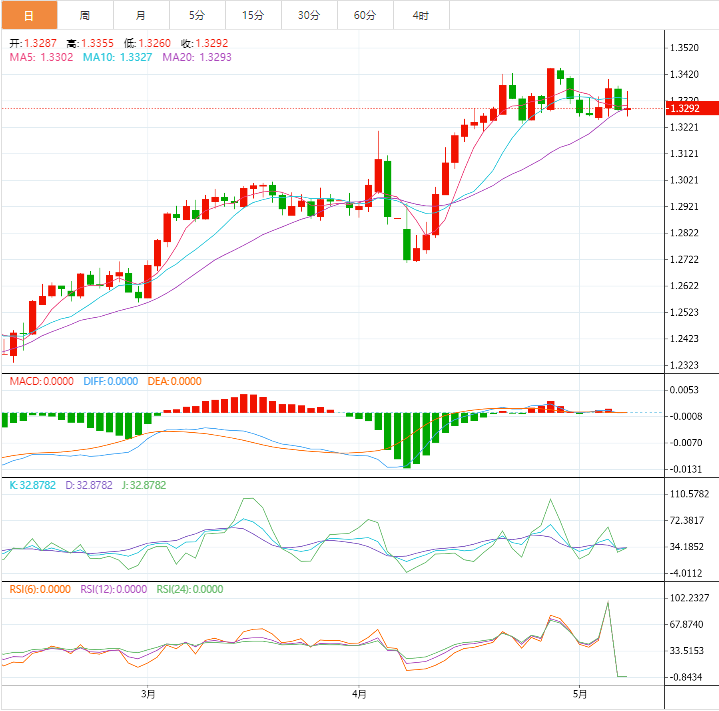Click the RSI(6) indicator label
719x711 pixels.
(x=40, y=589)
